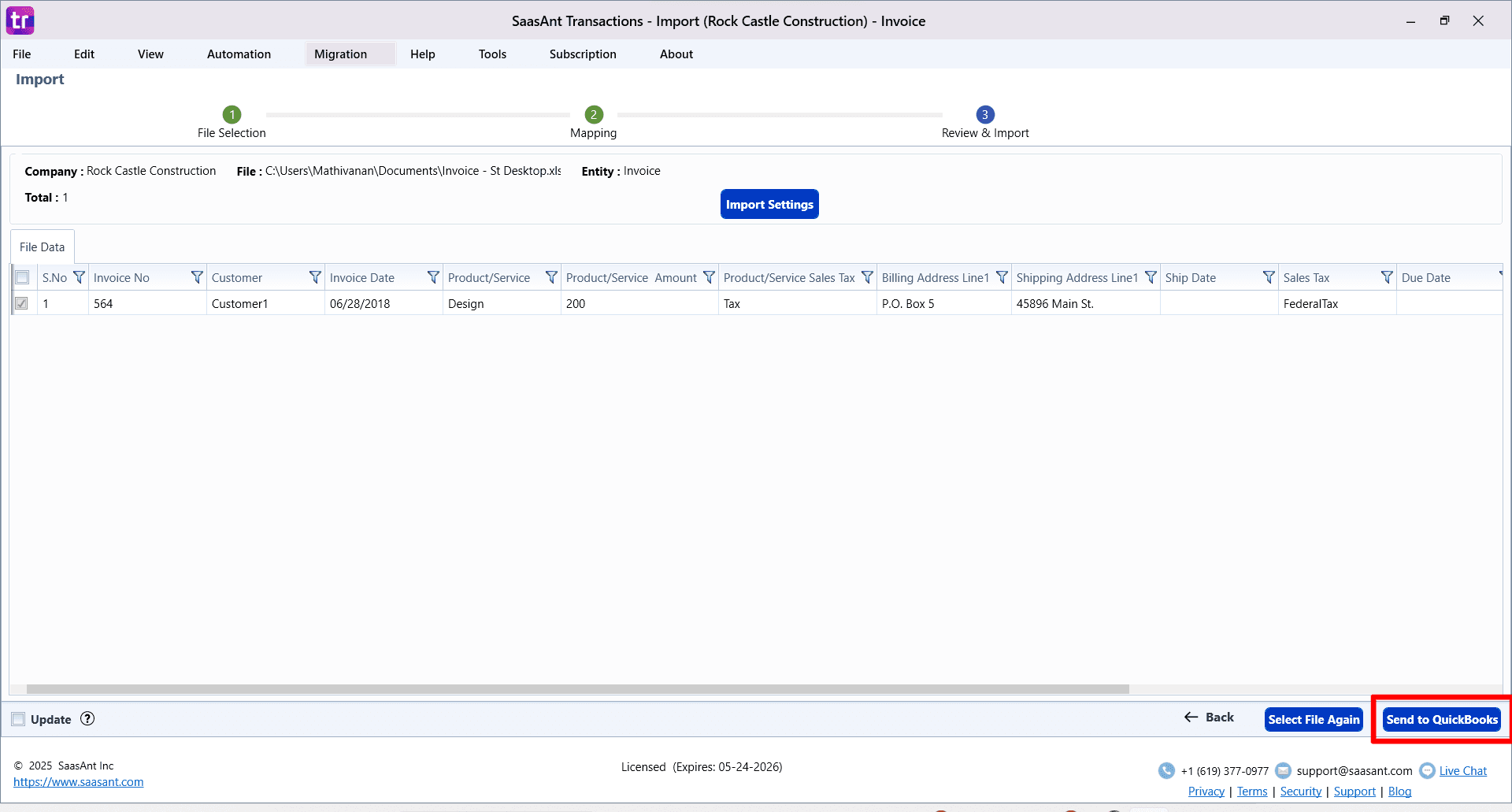Click the Live Chat bubble icon
This screenshot has height=812, width=1512.
(x=1427, y=770)
